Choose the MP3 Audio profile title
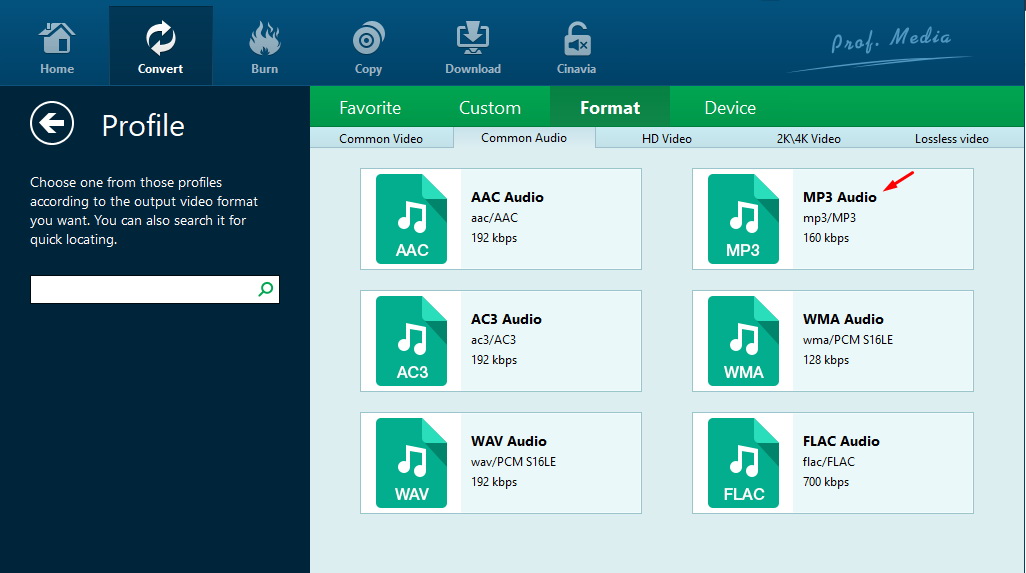Image resolution: width=1026 pixels, height=573 pixels. pyautogui.click(x=840, y=197)
